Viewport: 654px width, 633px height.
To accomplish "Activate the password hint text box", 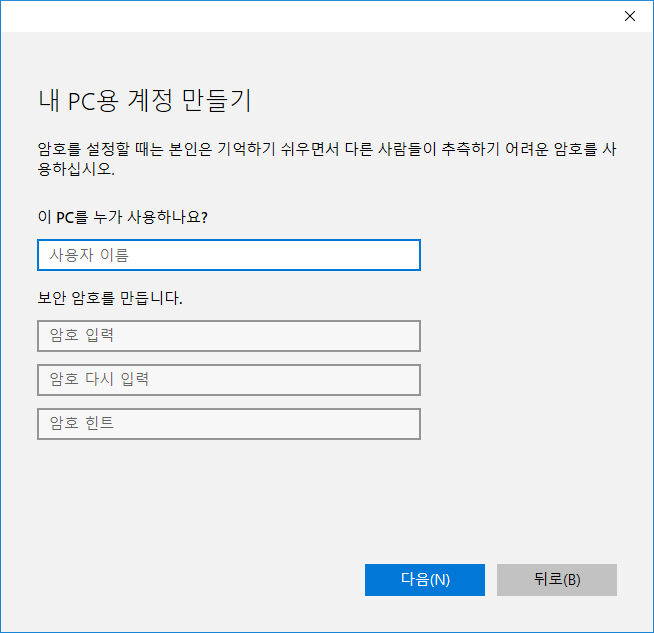I will point(228,424).
